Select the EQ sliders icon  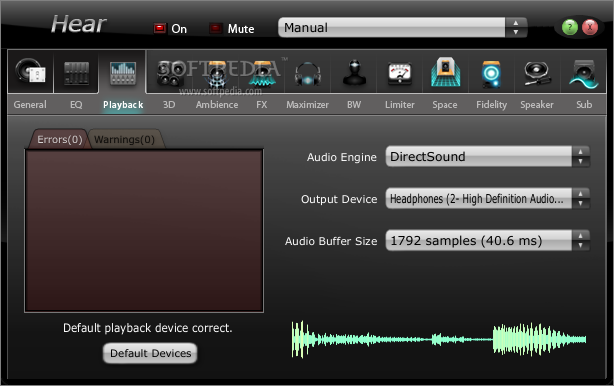point(76,73)
